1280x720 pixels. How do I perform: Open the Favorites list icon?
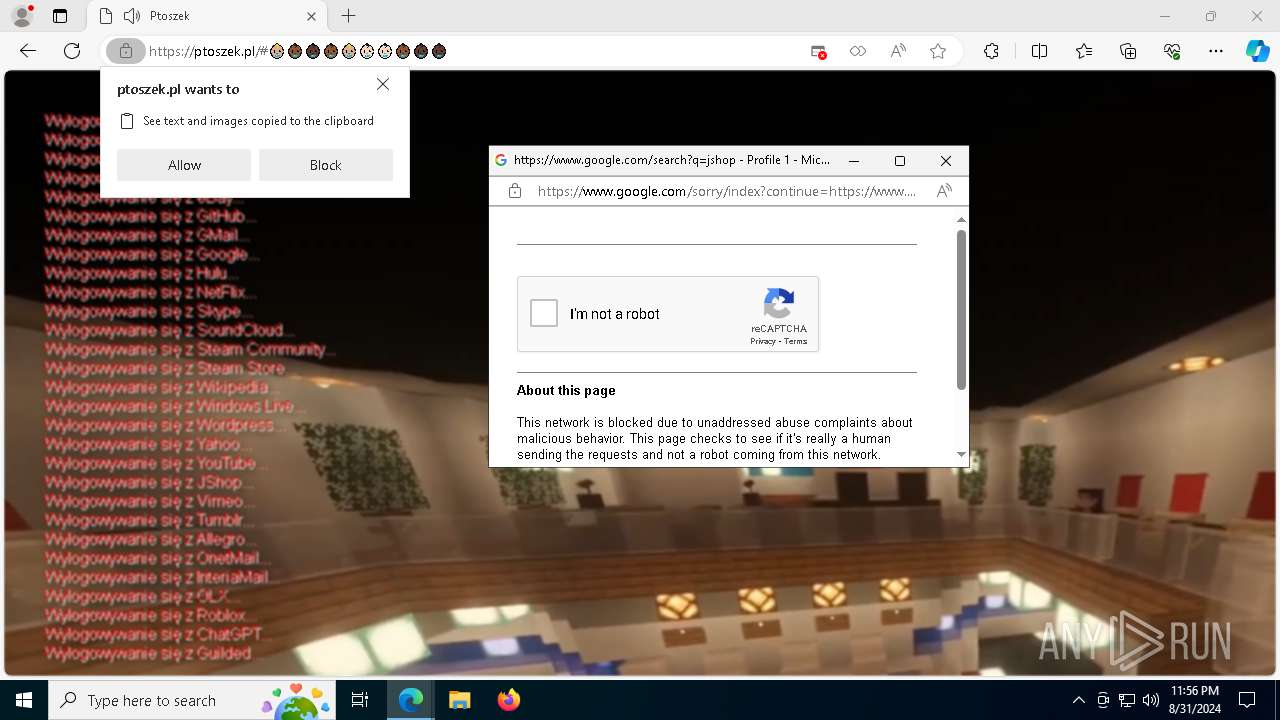[x=1084, y=51]
